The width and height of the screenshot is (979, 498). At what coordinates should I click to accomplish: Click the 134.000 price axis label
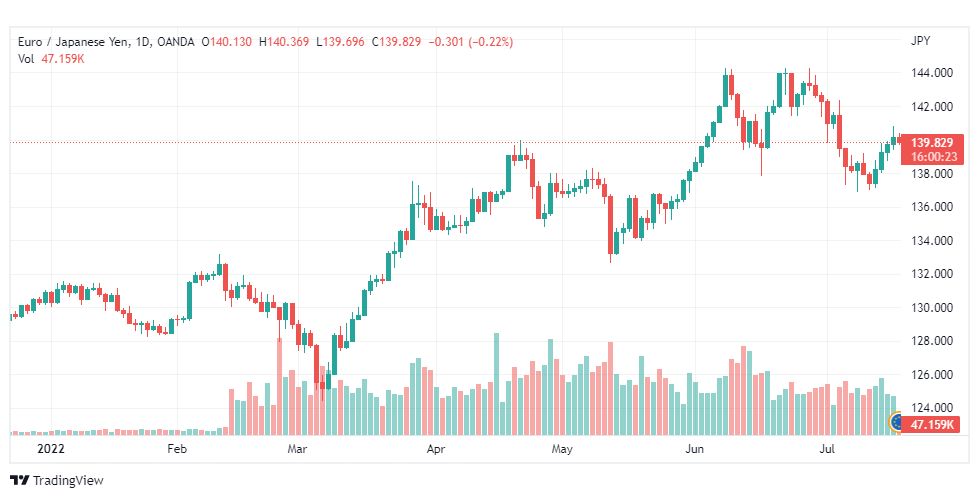(x=932, y=241)
